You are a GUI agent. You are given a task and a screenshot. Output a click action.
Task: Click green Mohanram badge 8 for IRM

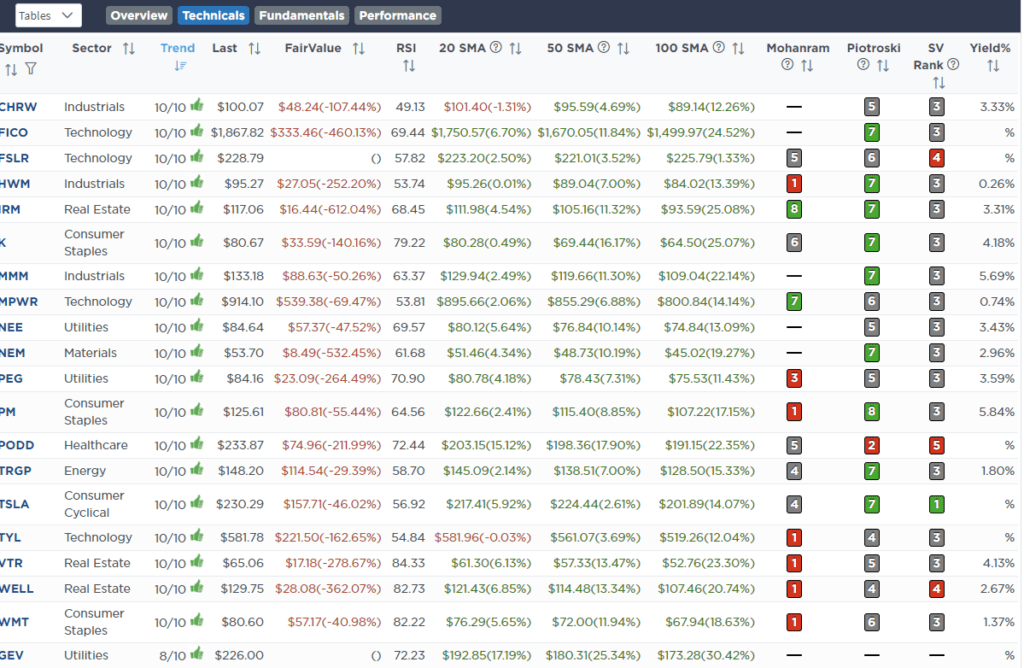pyautogui.click(x=794, y=210)
